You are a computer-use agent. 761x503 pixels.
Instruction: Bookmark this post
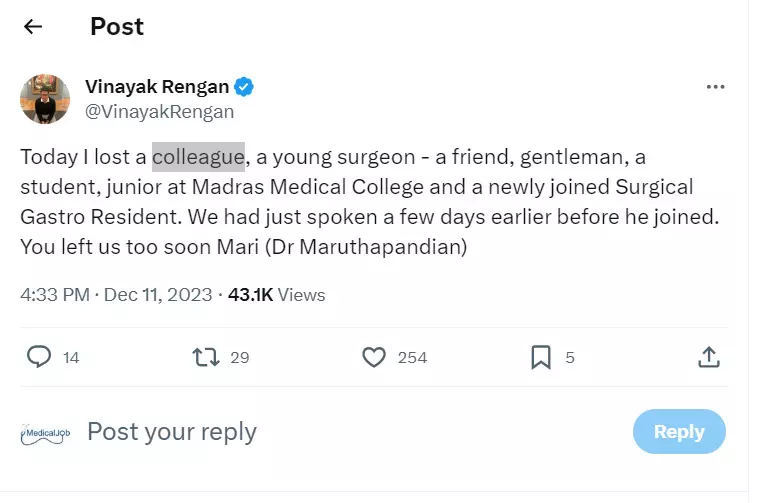(540, 357)
